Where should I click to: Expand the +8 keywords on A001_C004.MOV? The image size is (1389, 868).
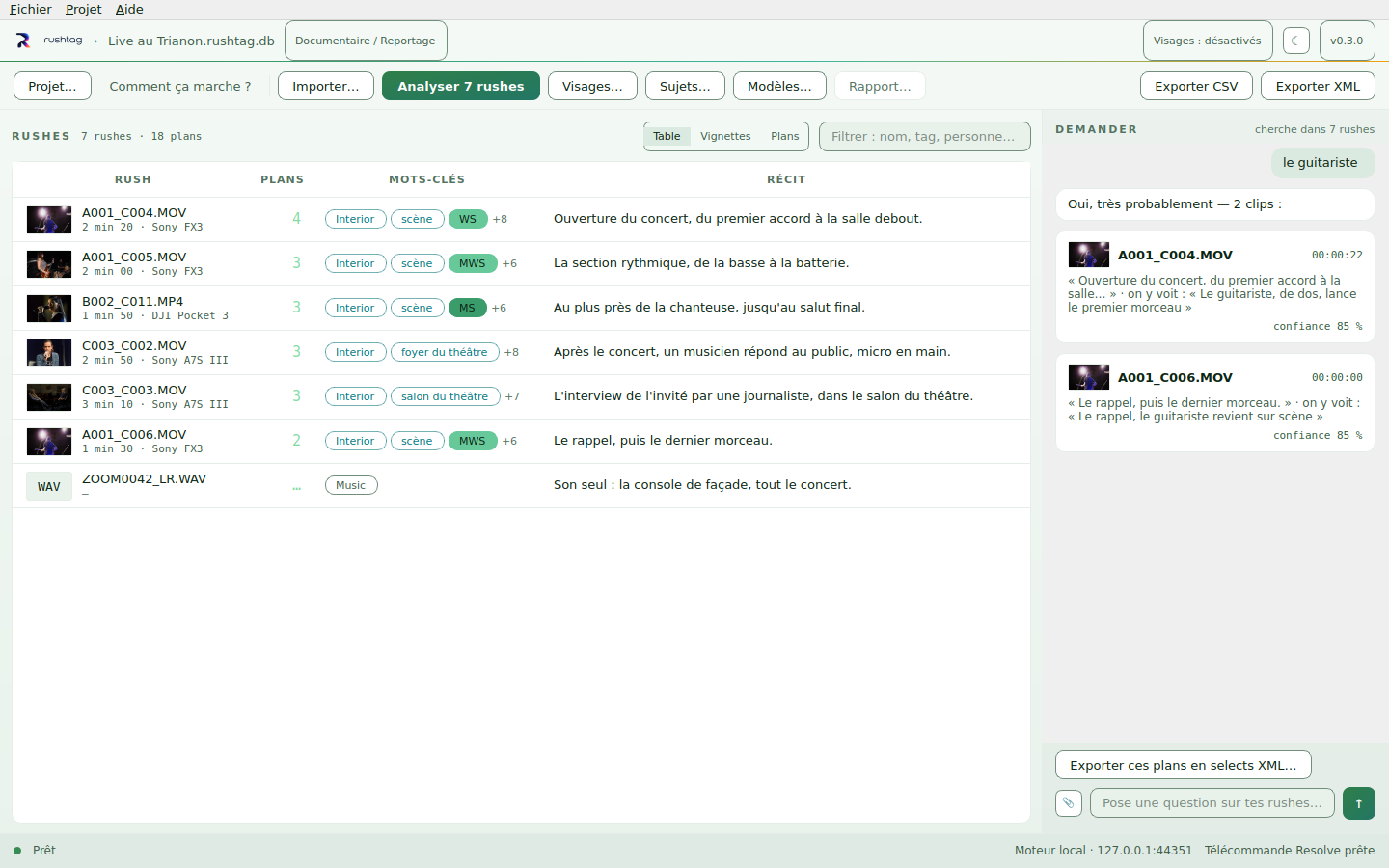coord(500,219)
